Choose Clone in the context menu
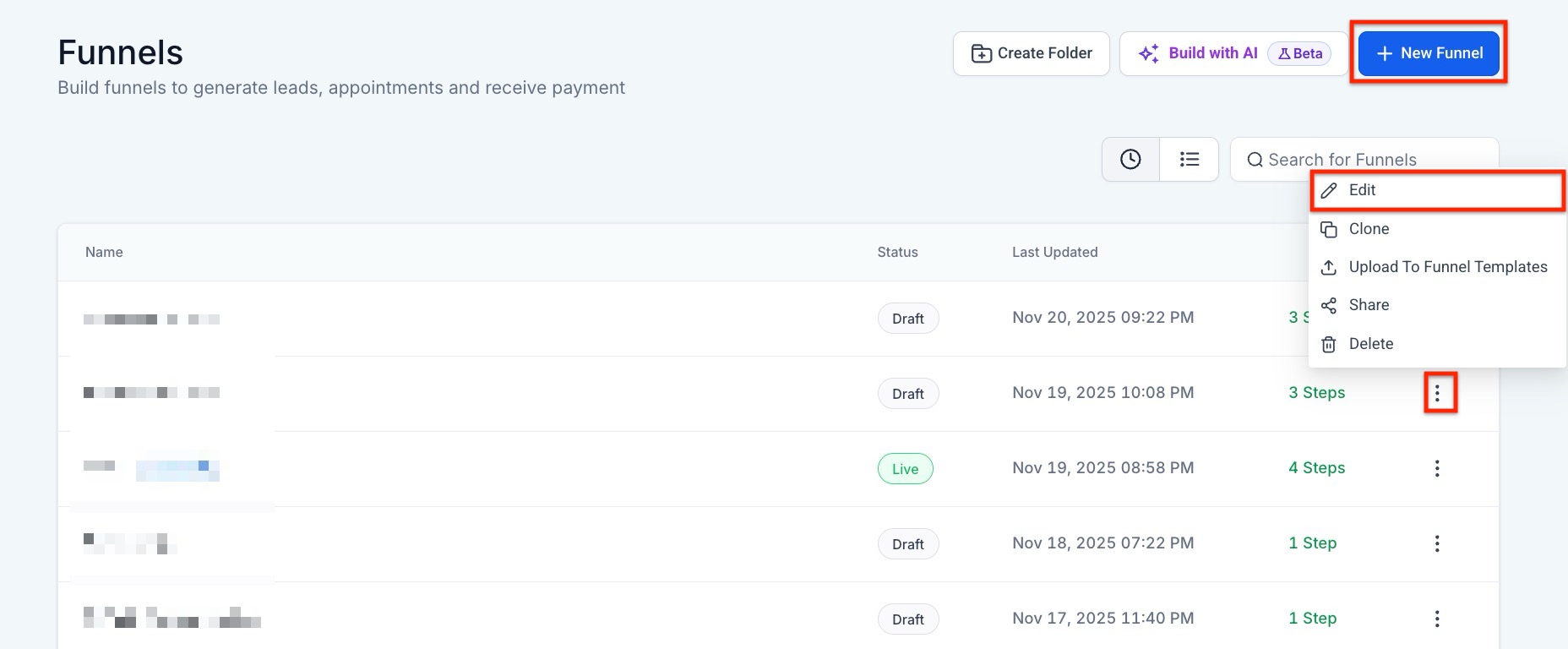The image size is (1568, 649). tap(1369, 229)
